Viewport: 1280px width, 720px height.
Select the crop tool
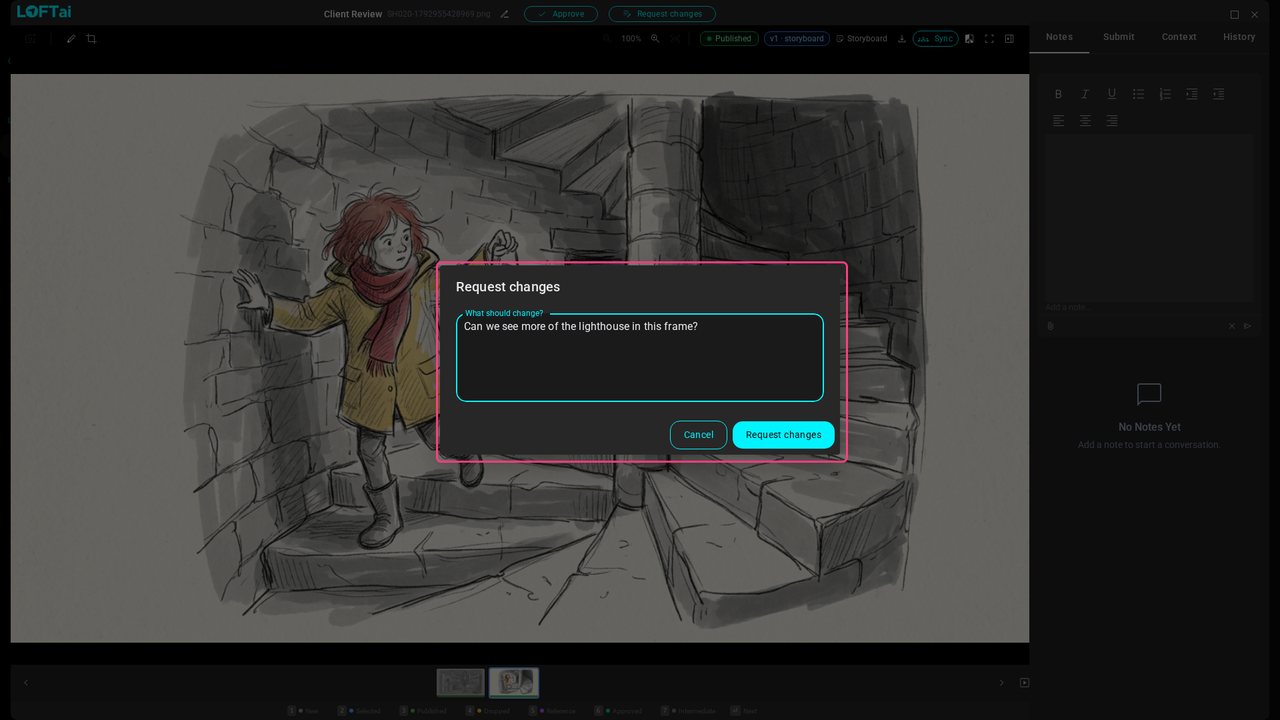pyautogui.click(x=91, y=39)
